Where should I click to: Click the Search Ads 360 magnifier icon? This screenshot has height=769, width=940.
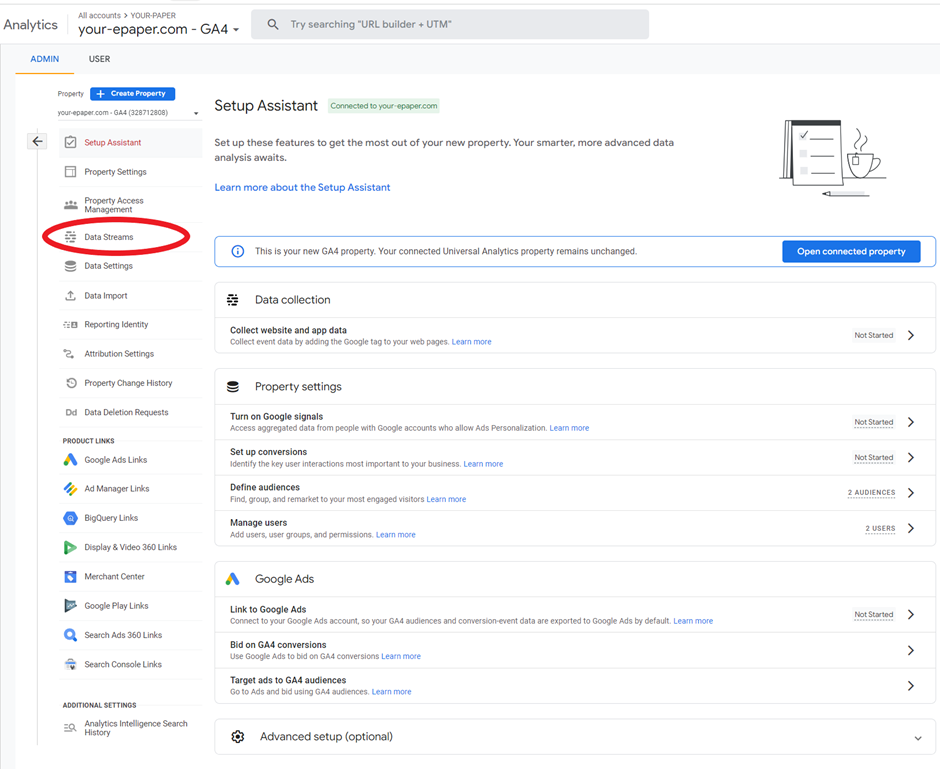click(70, 635)
